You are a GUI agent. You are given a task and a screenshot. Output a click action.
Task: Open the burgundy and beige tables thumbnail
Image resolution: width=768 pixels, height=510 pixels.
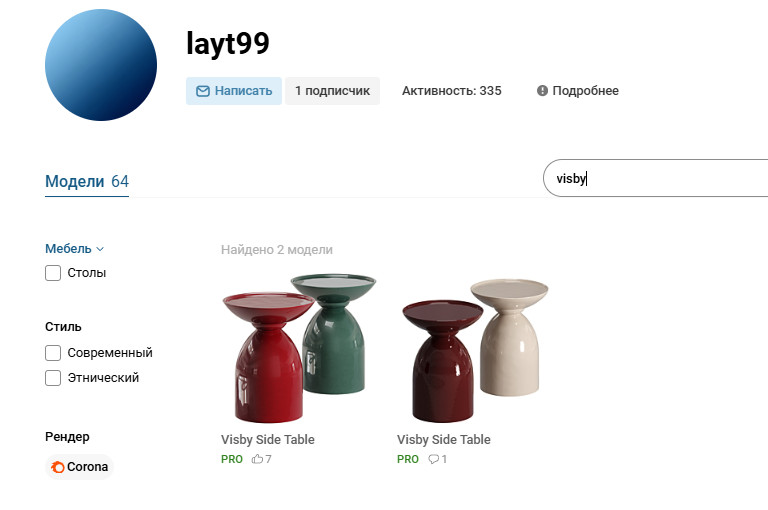pos(475,350)
